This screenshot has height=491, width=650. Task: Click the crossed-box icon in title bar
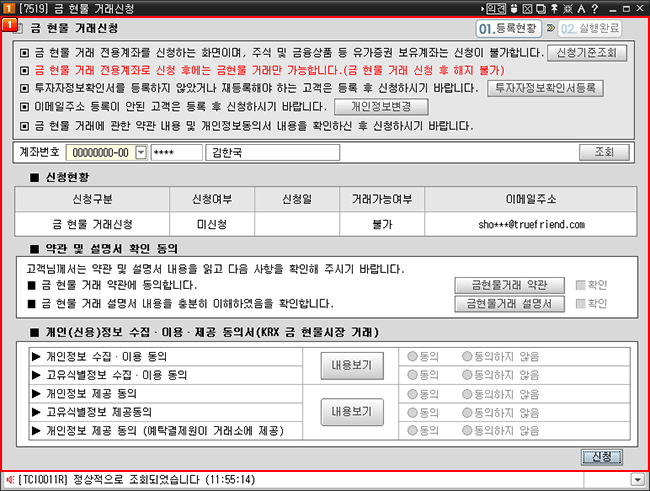click(x=528, y=8)
